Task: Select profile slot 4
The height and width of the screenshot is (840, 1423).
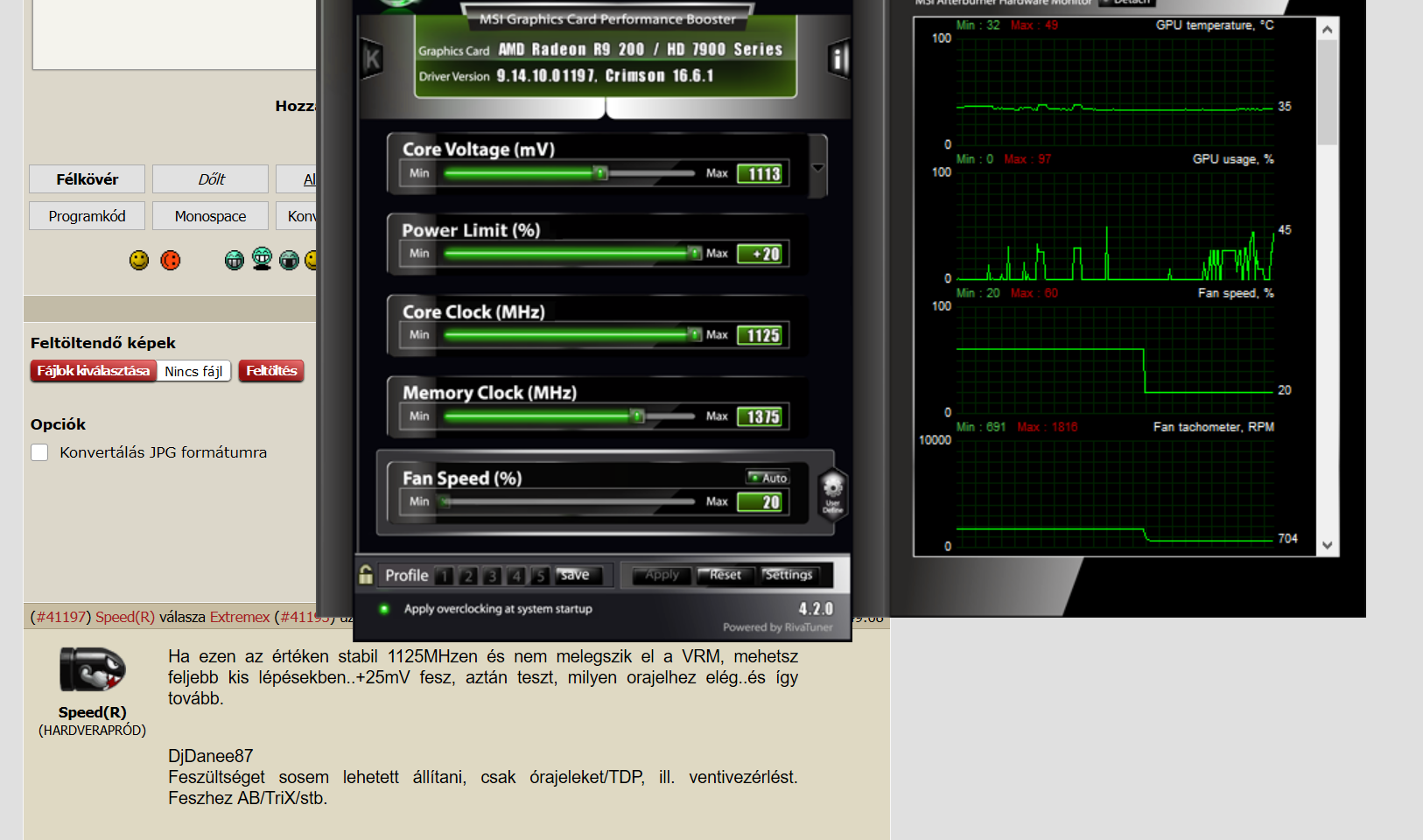Action: coord(515,576)
